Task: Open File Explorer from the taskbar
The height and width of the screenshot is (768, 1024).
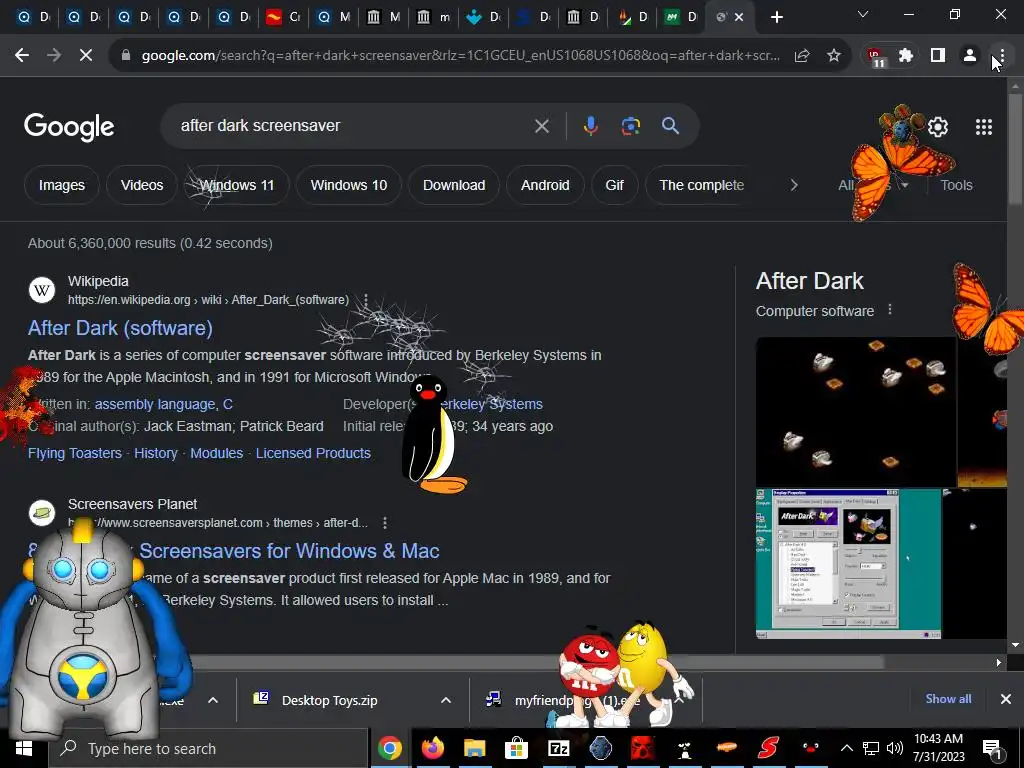Action: click(x=475, y=748)
